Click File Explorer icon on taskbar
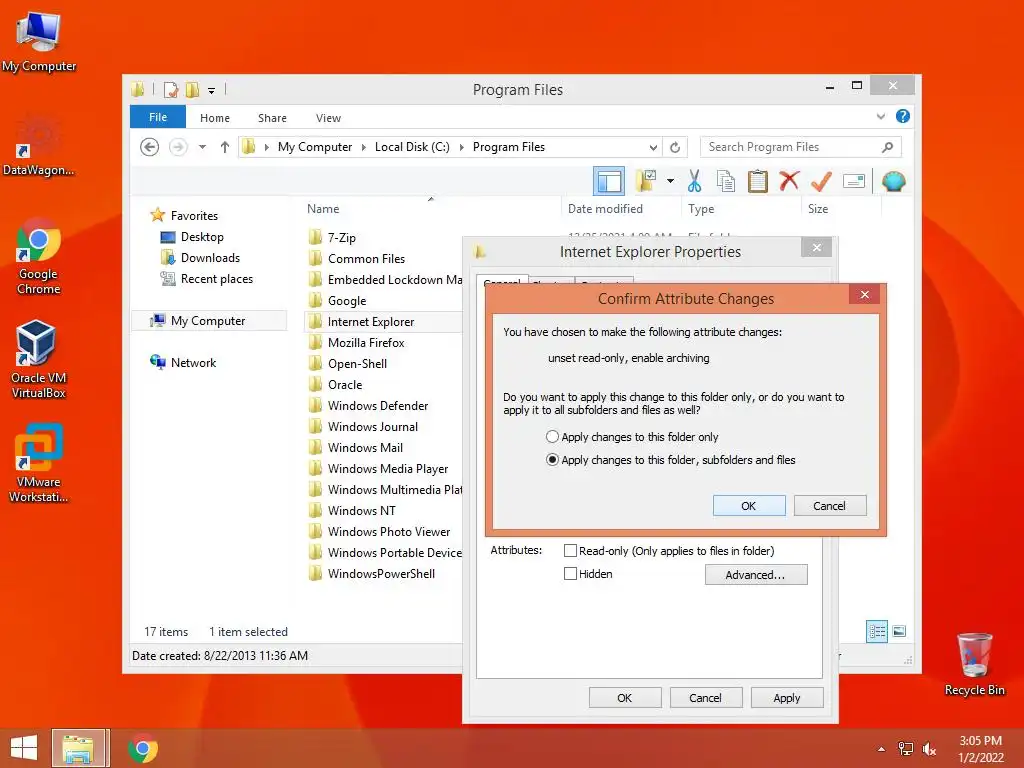 [78, 748]
